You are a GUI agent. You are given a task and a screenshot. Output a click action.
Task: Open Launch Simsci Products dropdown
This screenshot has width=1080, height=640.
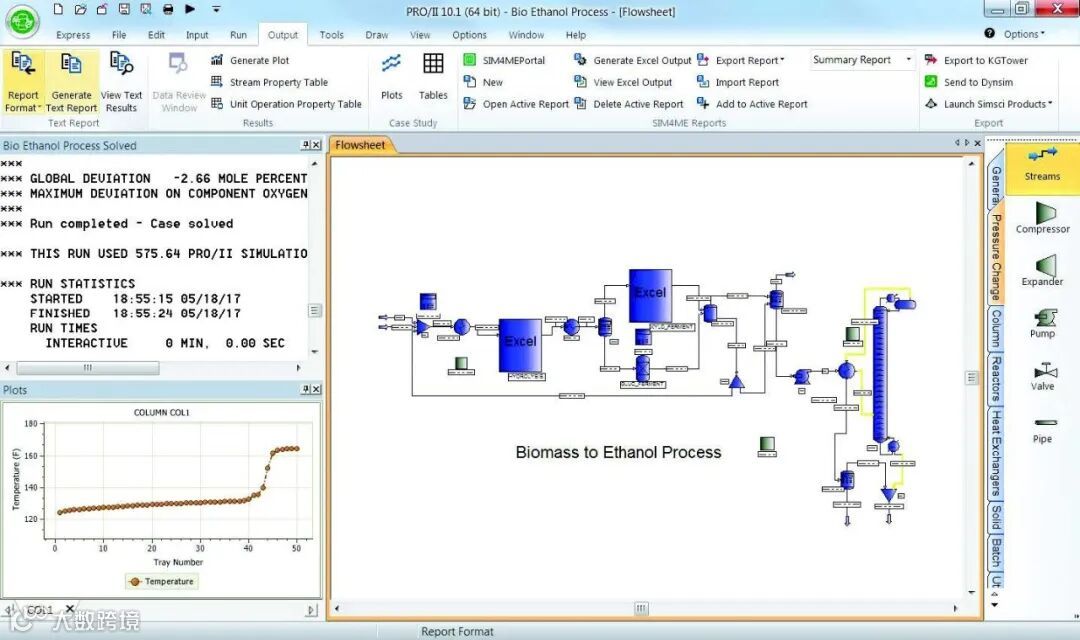[x=988, y=104]
